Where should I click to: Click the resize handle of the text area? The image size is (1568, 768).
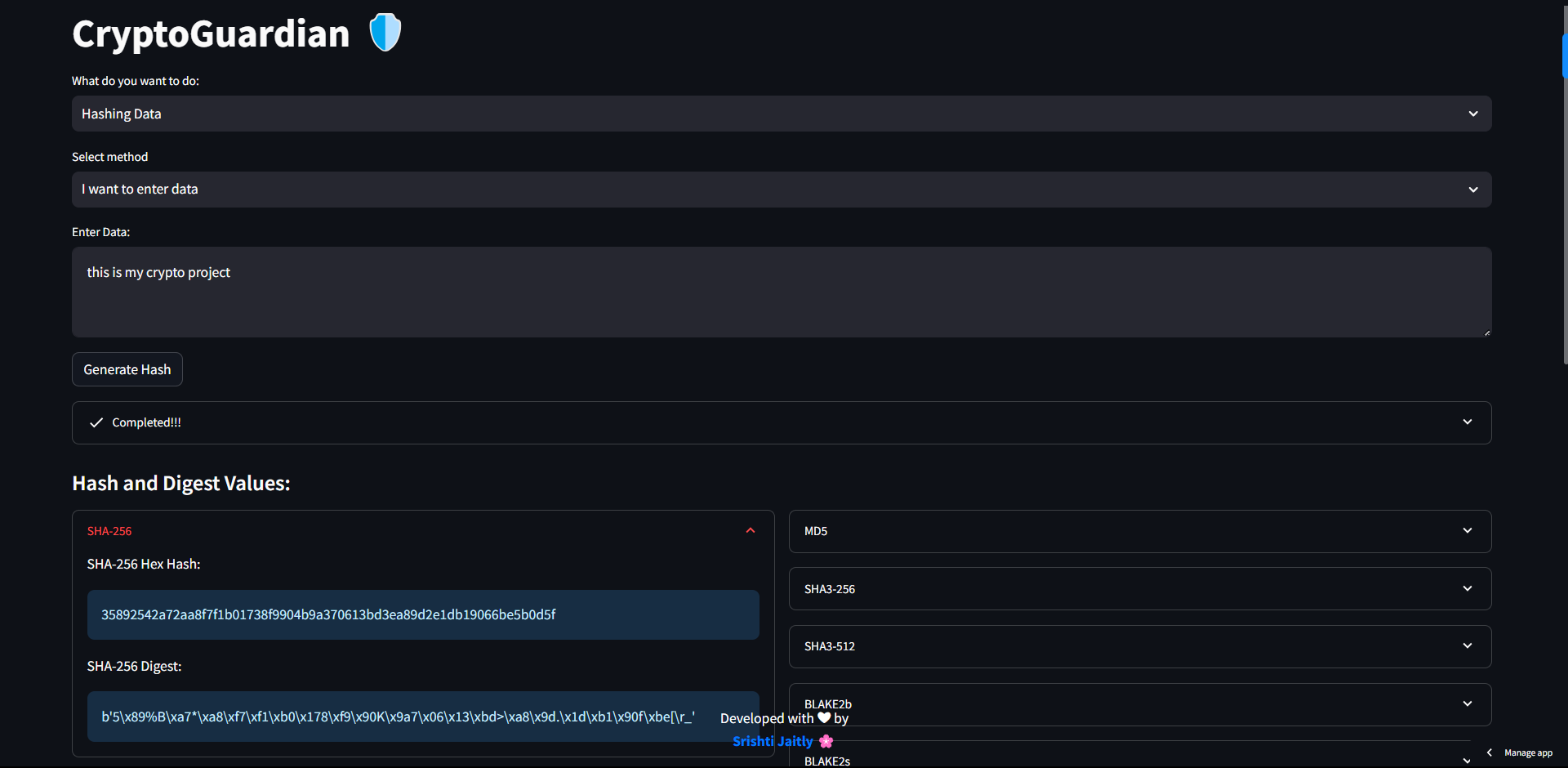coord(1487,333)
